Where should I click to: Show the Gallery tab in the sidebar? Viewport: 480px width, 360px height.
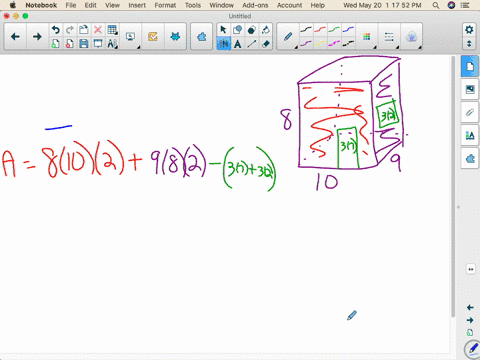click(x=470, y=89)
